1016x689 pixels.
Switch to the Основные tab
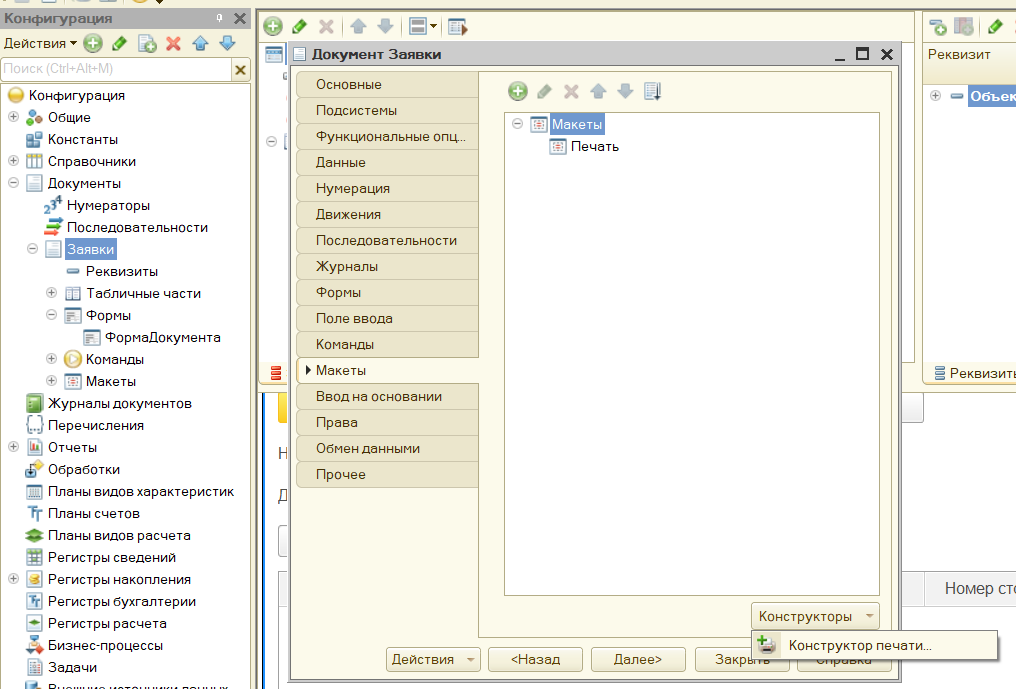(x=348, y=85)
